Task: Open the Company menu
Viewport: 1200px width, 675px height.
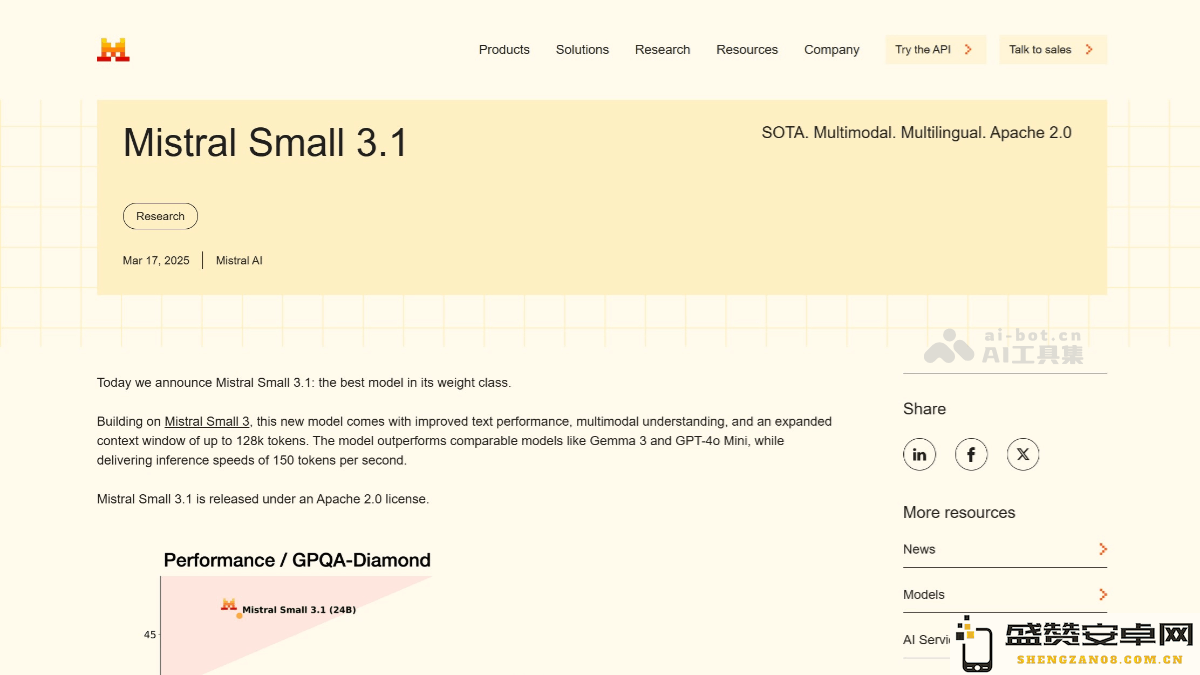Action: tap(832, 49)
